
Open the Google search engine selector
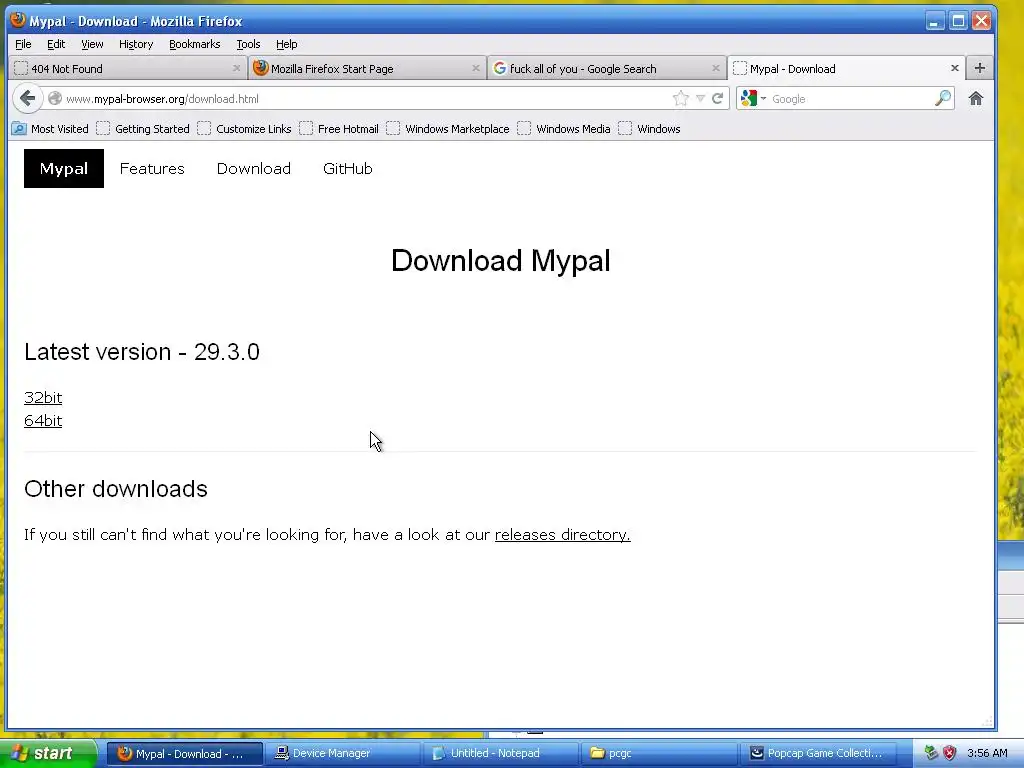[x=753, y=99]
